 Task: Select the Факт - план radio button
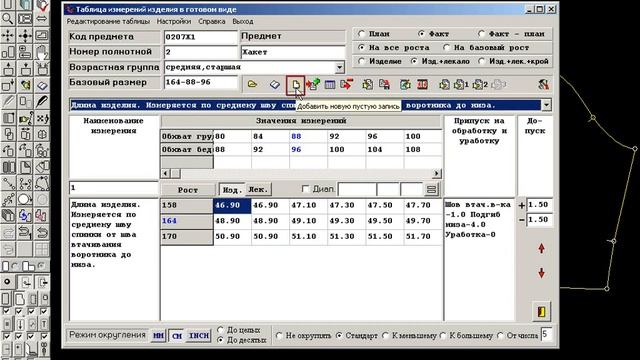coord(482,33)
